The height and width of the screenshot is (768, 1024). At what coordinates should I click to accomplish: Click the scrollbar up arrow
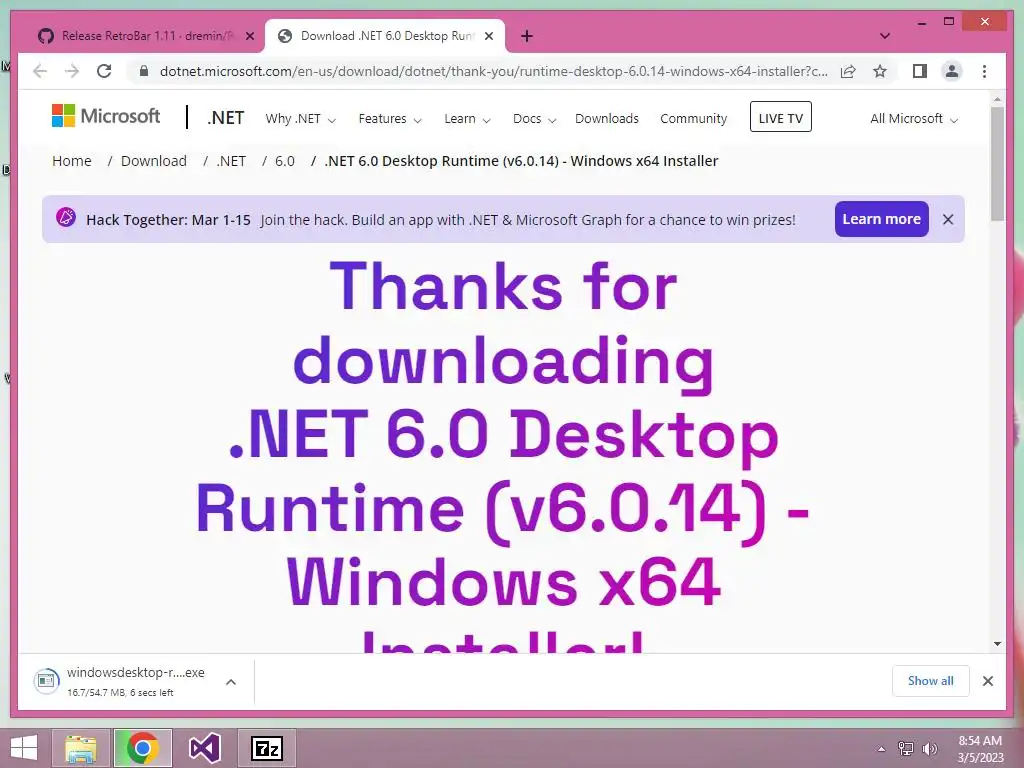point(997,100)
